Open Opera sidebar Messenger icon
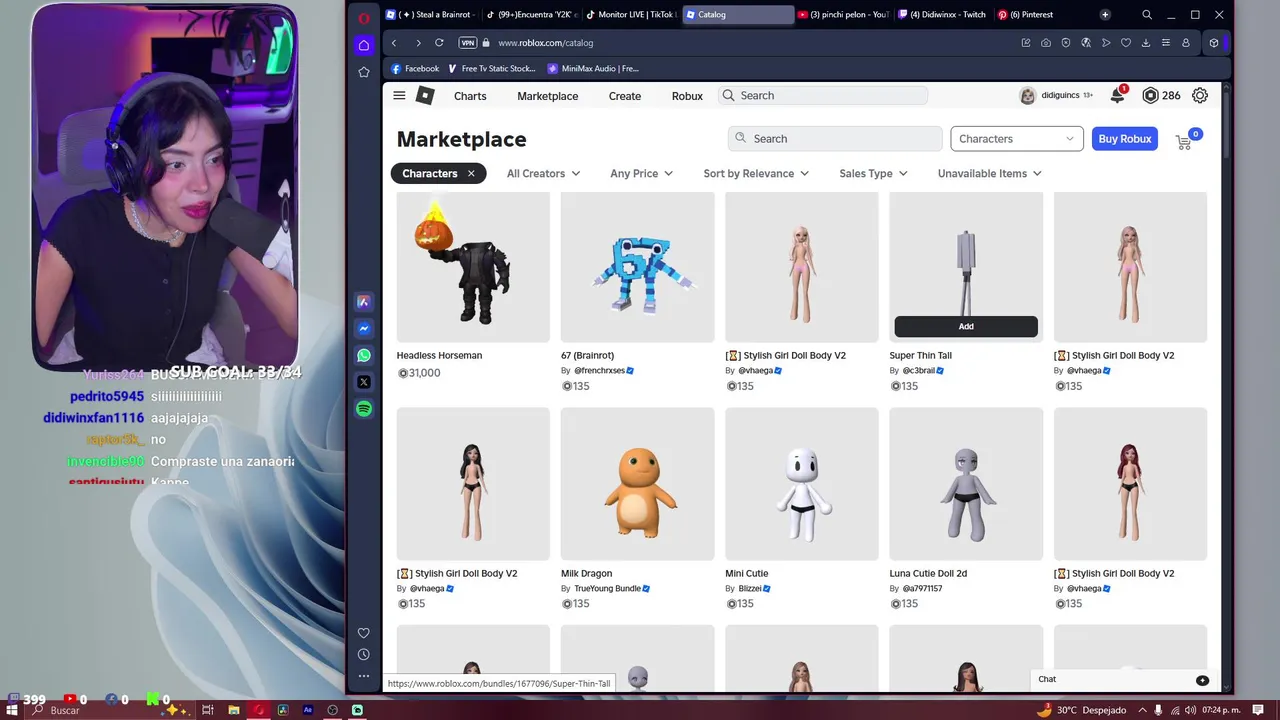 (x=364, y=328)
